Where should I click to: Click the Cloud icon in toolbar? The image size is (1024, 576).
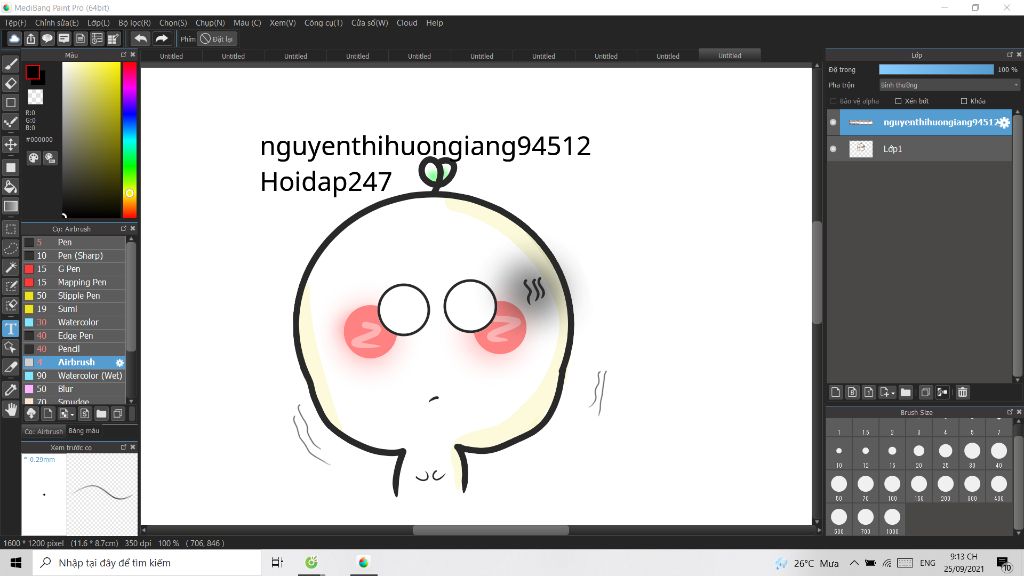pyautogui.click(x=14, y=39)
